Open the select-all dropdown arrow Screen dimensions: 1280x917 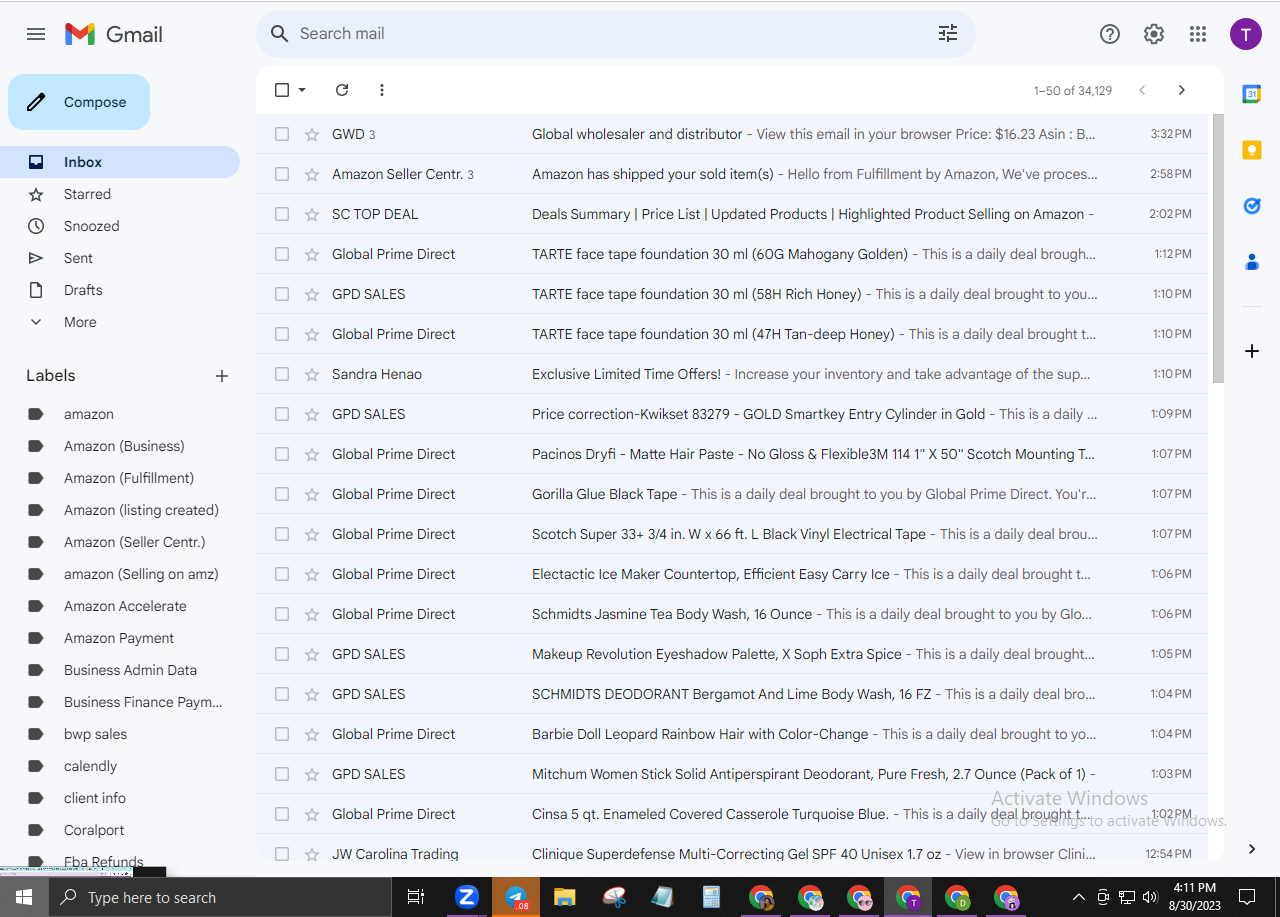(302, 90)
